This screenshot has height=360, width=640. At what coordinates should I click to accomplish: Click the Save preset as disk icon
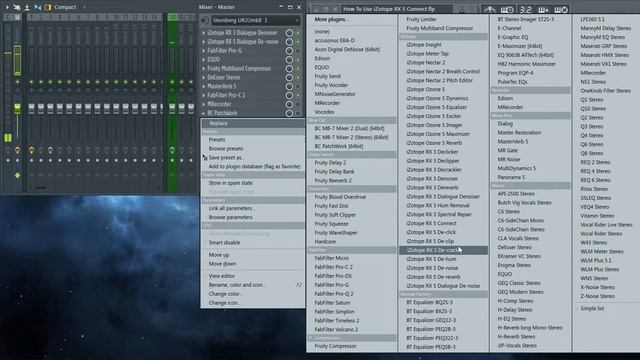coord(205,158)
